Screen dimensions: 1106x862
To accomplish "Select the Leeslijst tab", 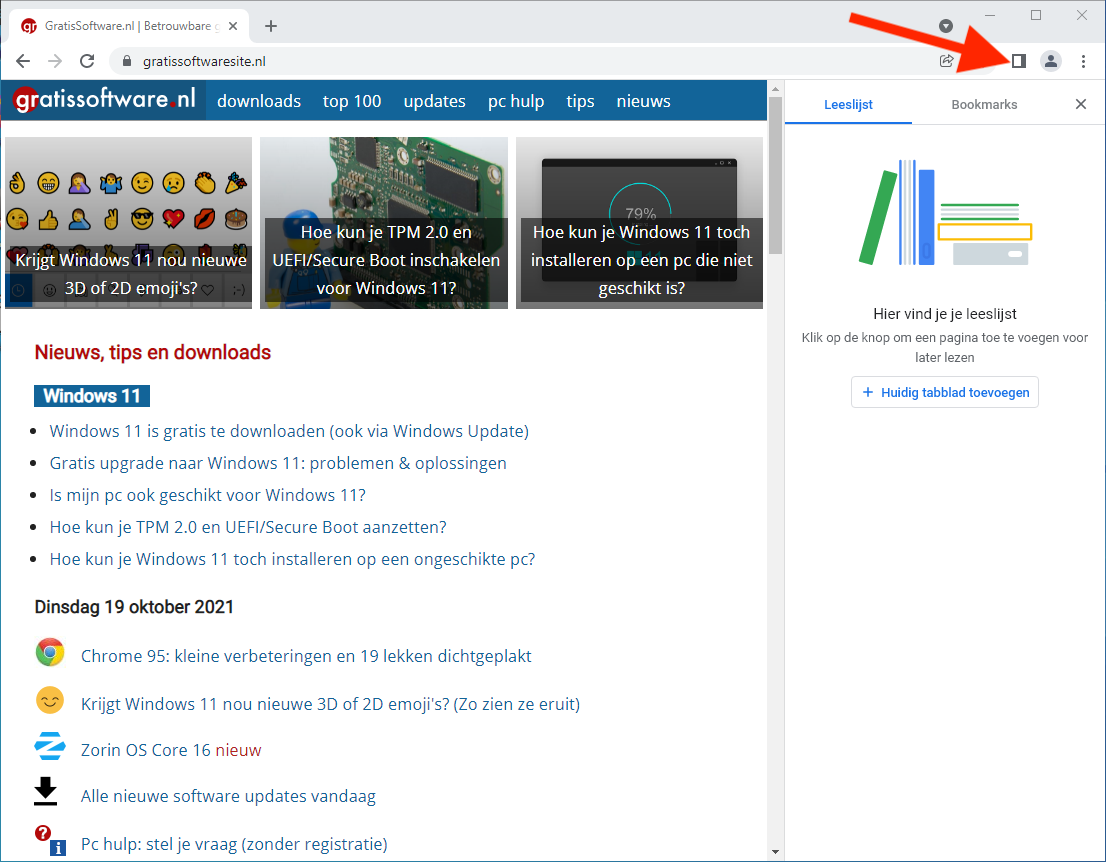I will [848, 104].
